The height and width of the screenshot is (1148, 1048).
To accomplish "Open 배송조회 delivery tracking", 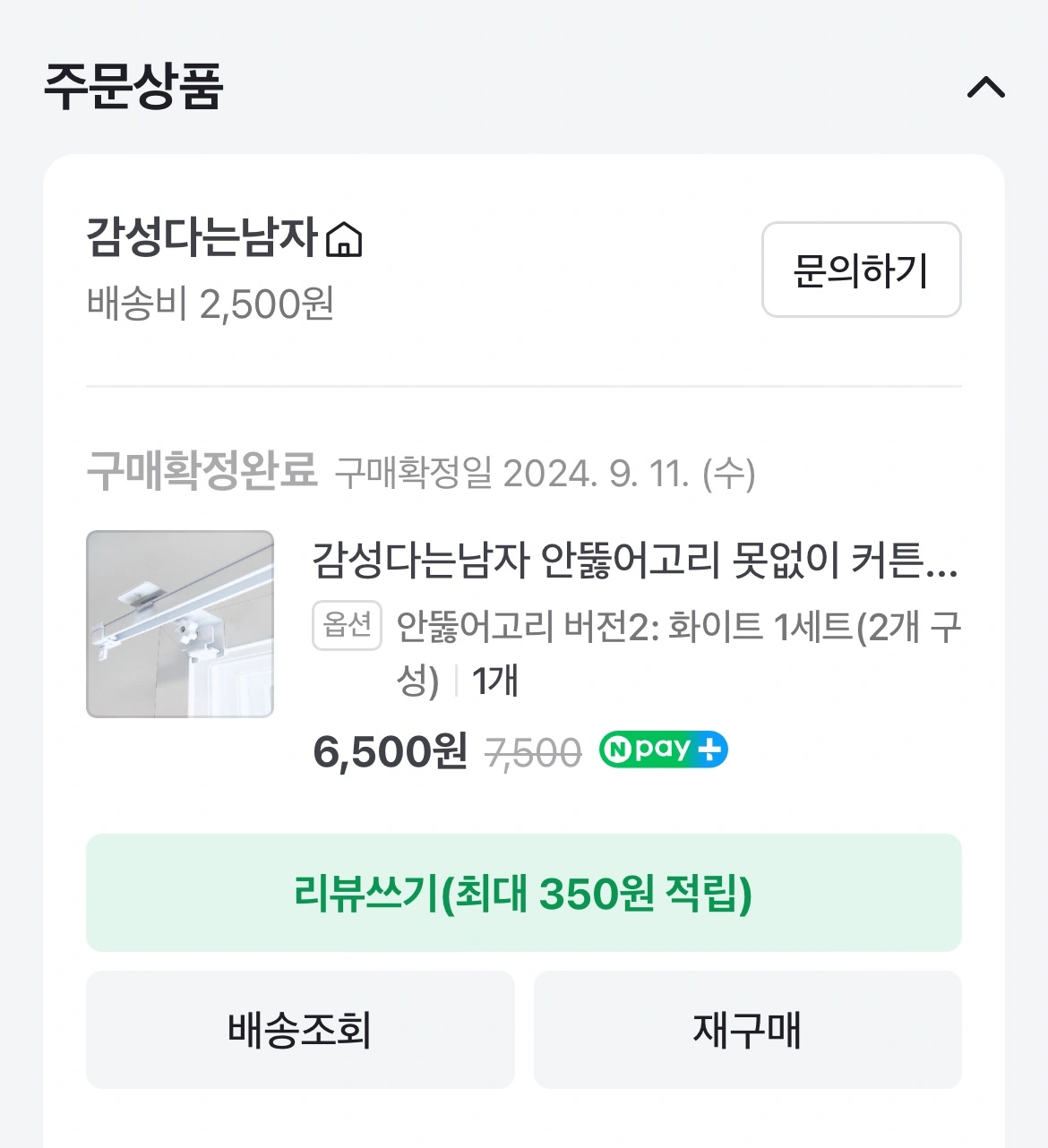I will (300, 1030).
